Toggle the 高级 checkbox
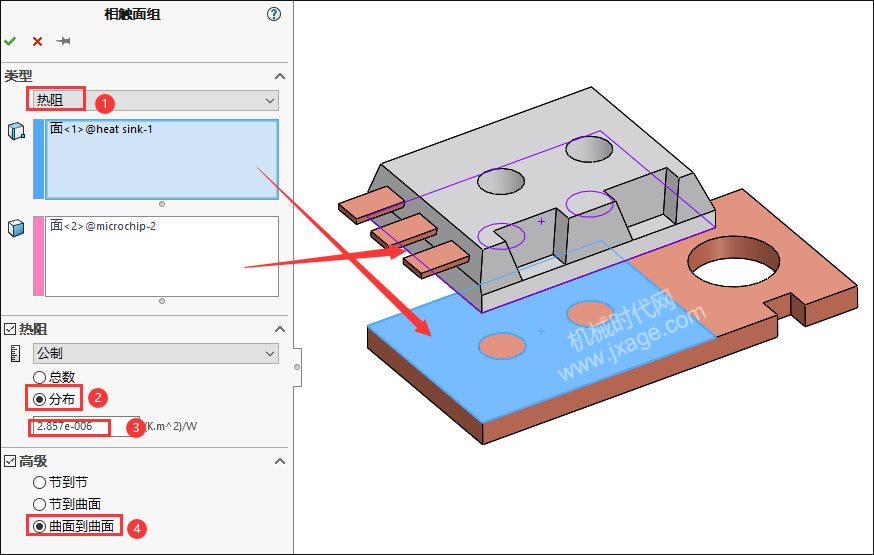The image size is (874, 555). [10, 461]
